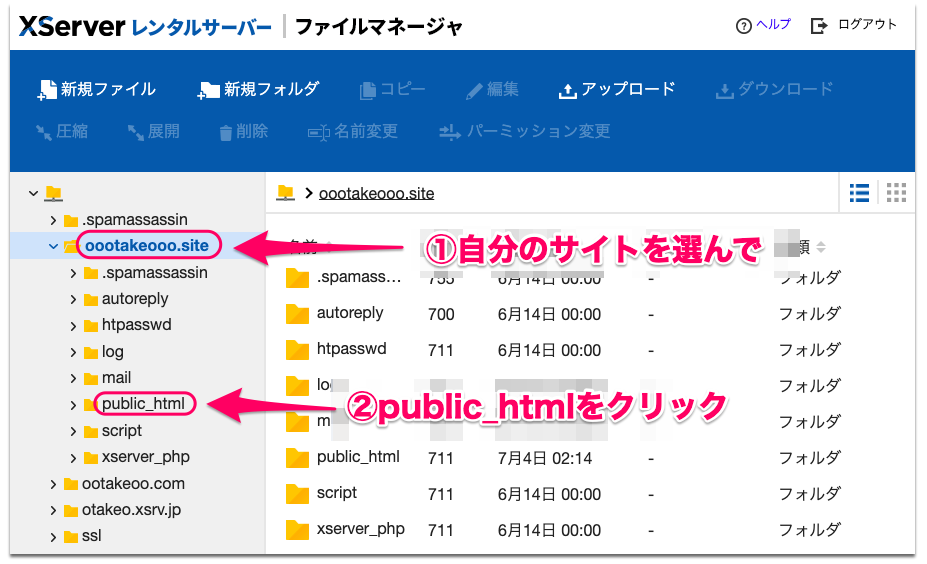Click the 7月4日 02:14 date cell

pyautogui.click(x=544, y=458)
